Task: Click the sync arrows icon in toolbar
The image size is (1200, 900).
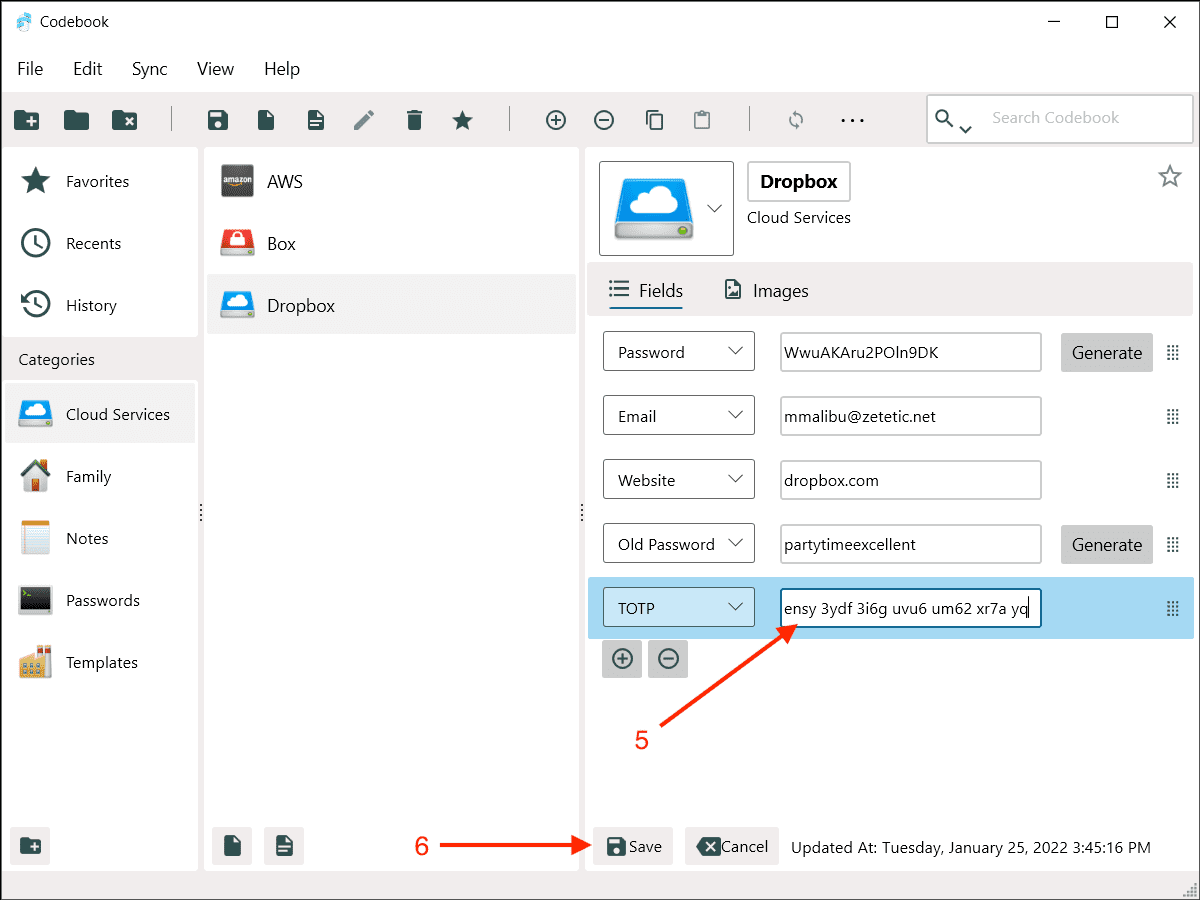Action: 796,120
